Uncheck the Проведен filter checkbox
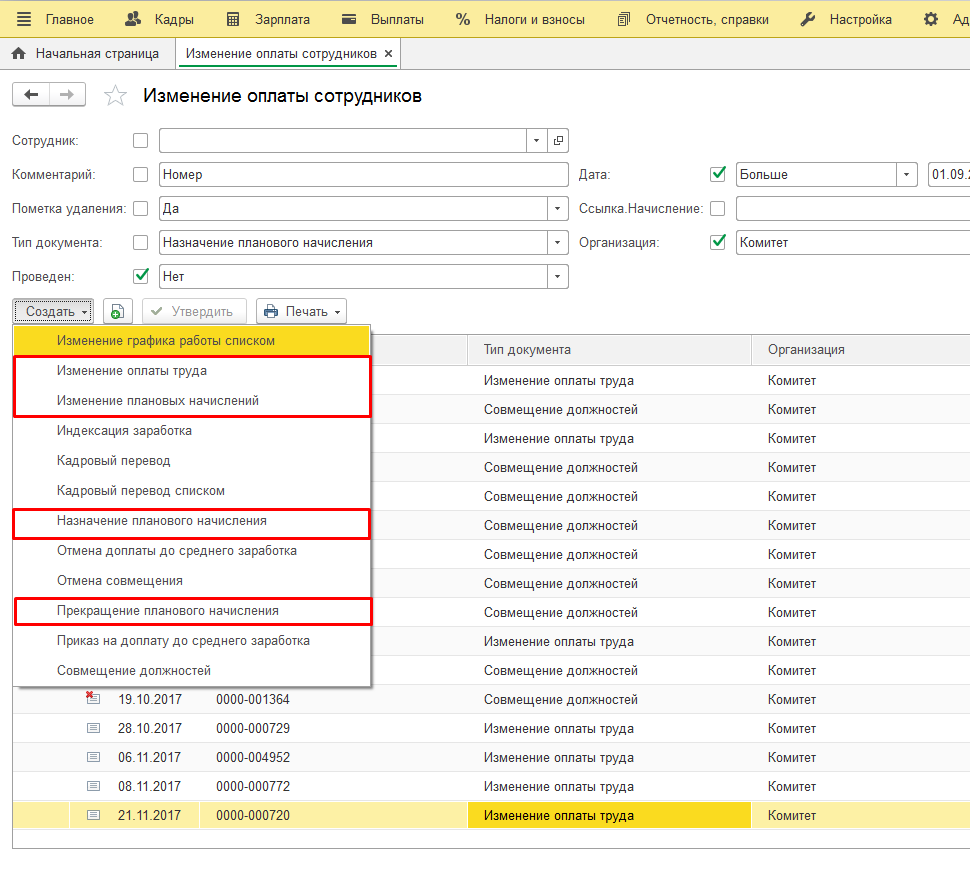Image resolution: width=970 pixels, height=880 pixels. tap(140, 276)
